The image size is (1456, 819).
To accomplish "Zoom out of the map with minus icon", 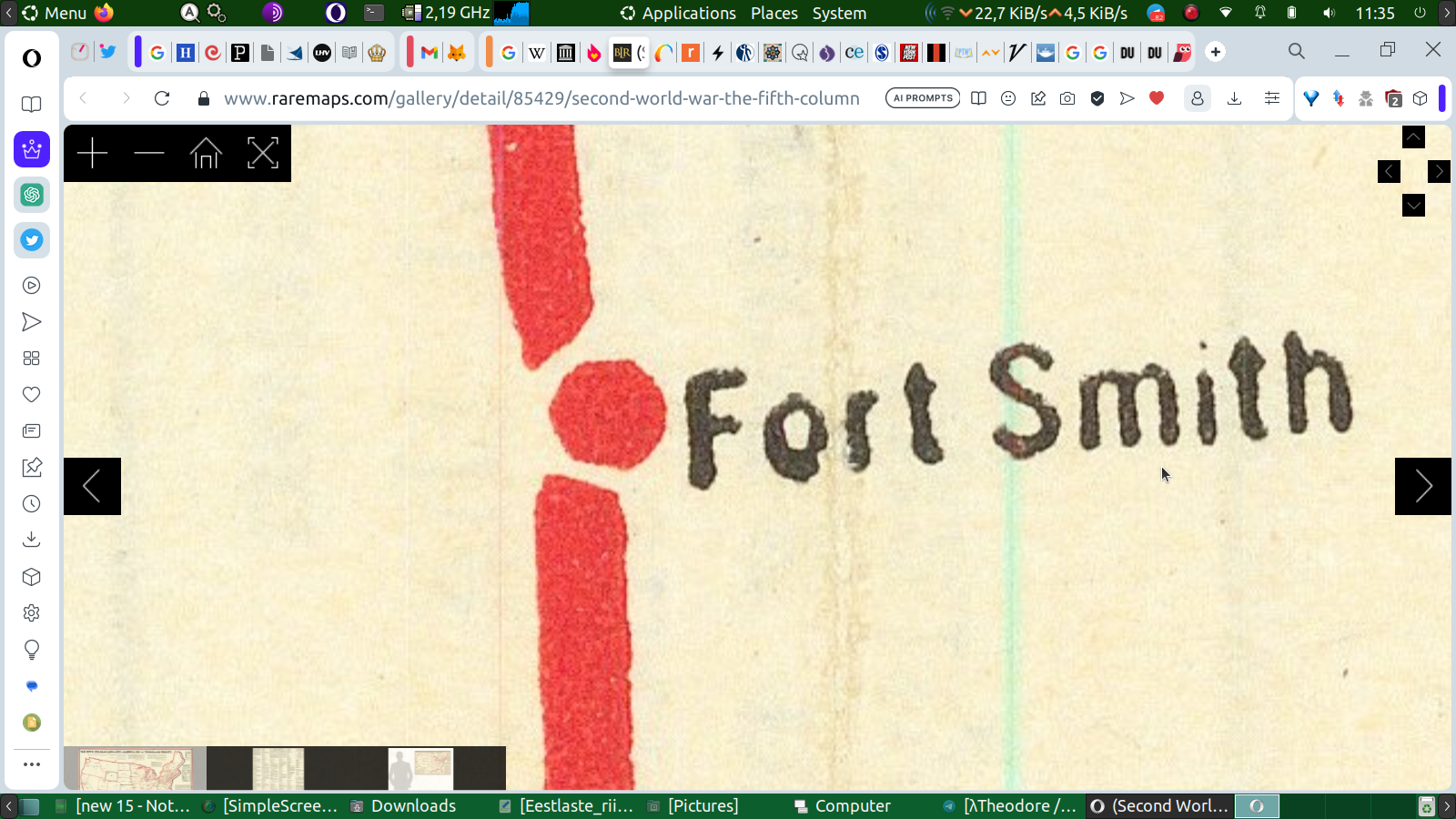I will coord(149,154).
